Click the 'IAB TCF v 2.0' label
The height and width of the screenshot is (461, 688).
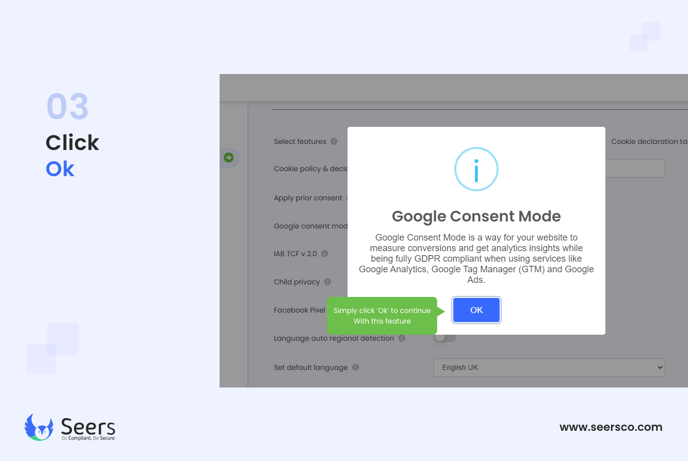pyautogui.click(x=295, y=254)
